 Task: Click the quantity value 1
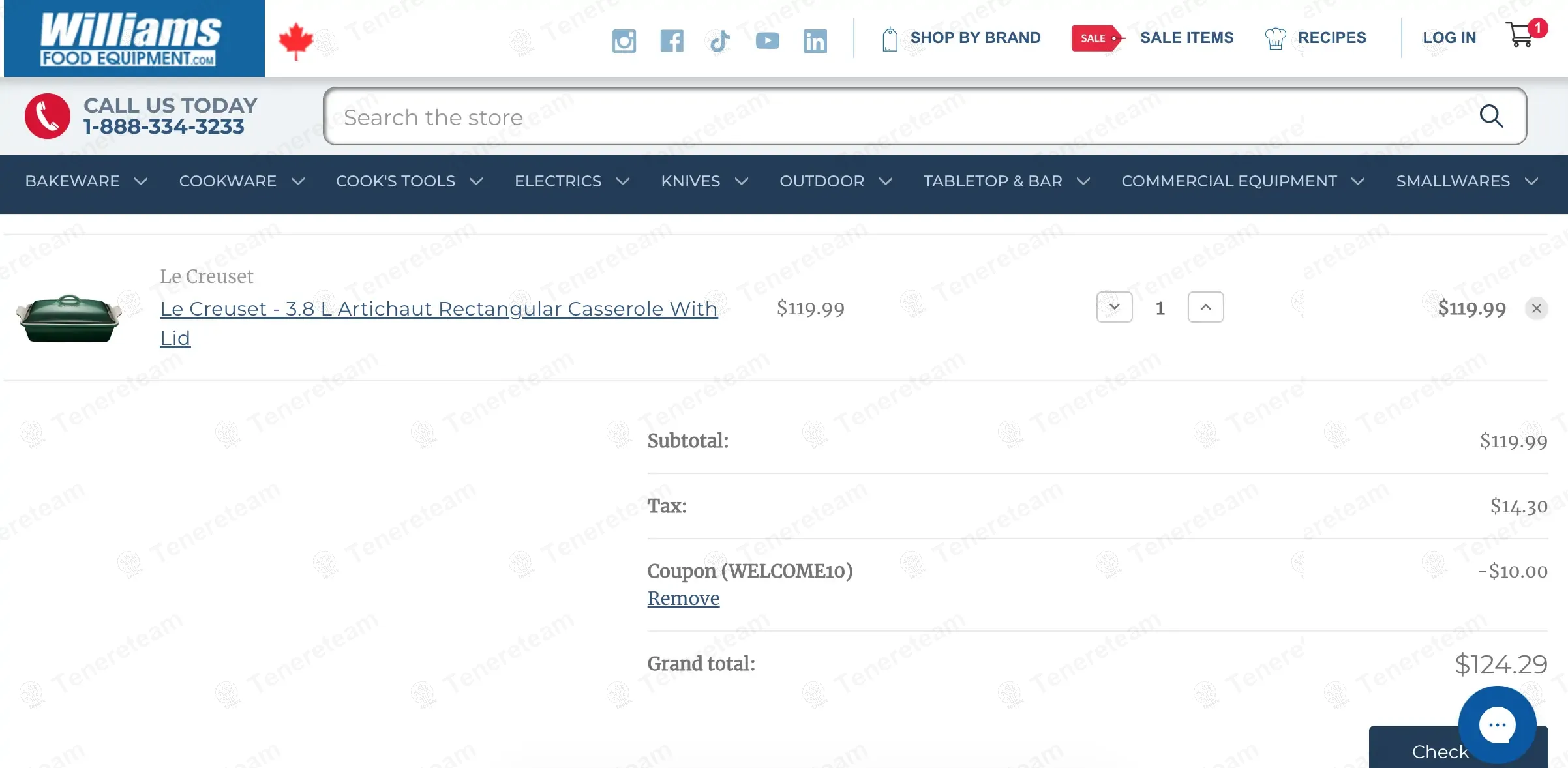tap(1160, 308)
